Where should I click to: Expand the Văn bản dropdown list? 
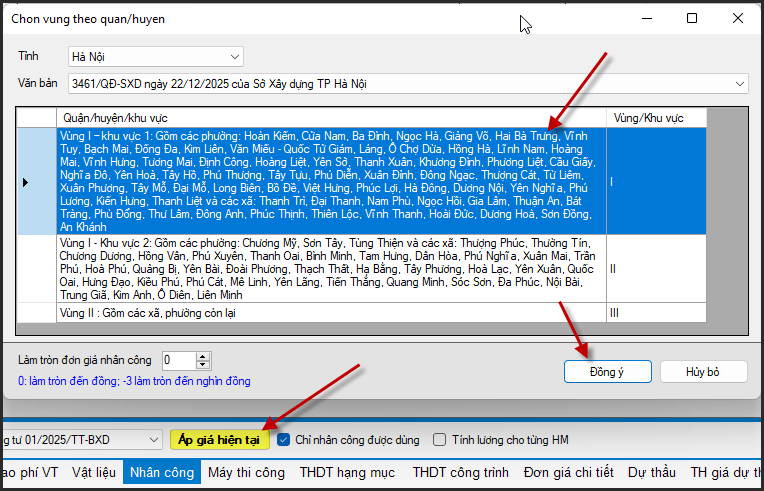(x=739, y=83)
